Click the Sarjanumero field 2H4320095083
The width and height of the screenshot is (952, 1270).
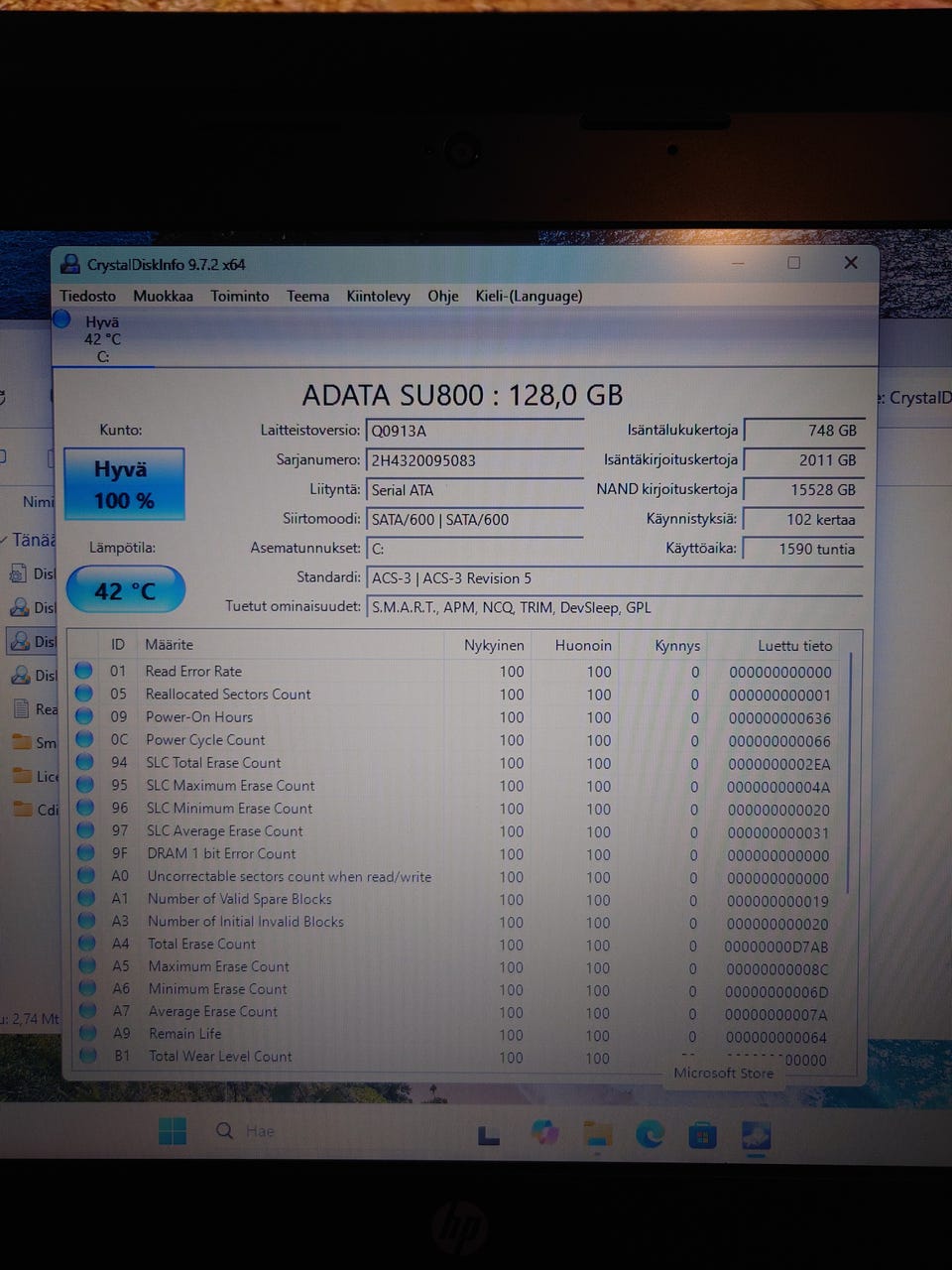pos(474,460)
